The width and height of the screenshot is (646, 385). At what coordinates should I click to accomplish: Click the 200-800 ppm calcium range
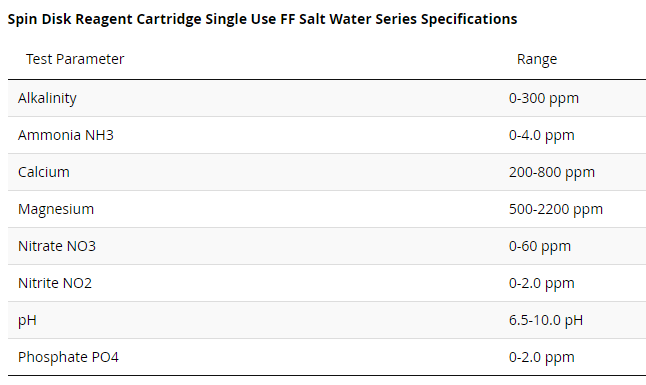point(552,172)
